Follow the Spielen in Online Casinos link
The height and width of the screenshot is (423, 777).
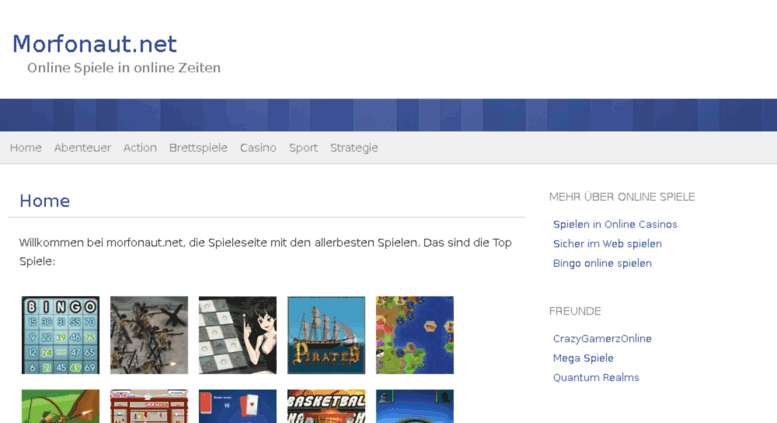[615, 224]
